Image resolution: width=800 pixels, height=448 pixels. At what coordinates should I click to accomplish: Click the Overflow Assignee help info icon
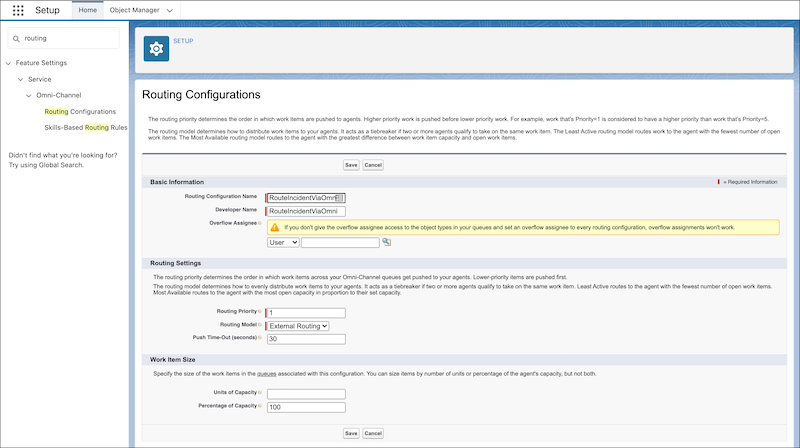(260, 223)
